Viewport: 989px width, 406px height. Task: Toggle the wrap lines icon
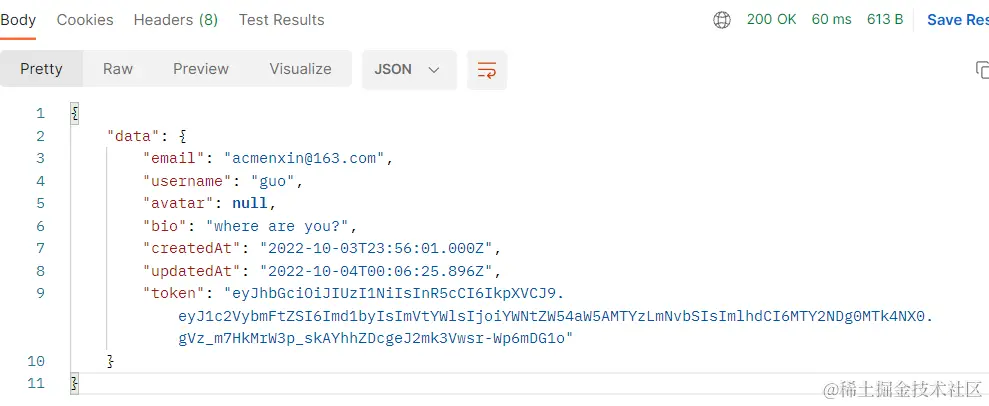[x=487, y=69]
